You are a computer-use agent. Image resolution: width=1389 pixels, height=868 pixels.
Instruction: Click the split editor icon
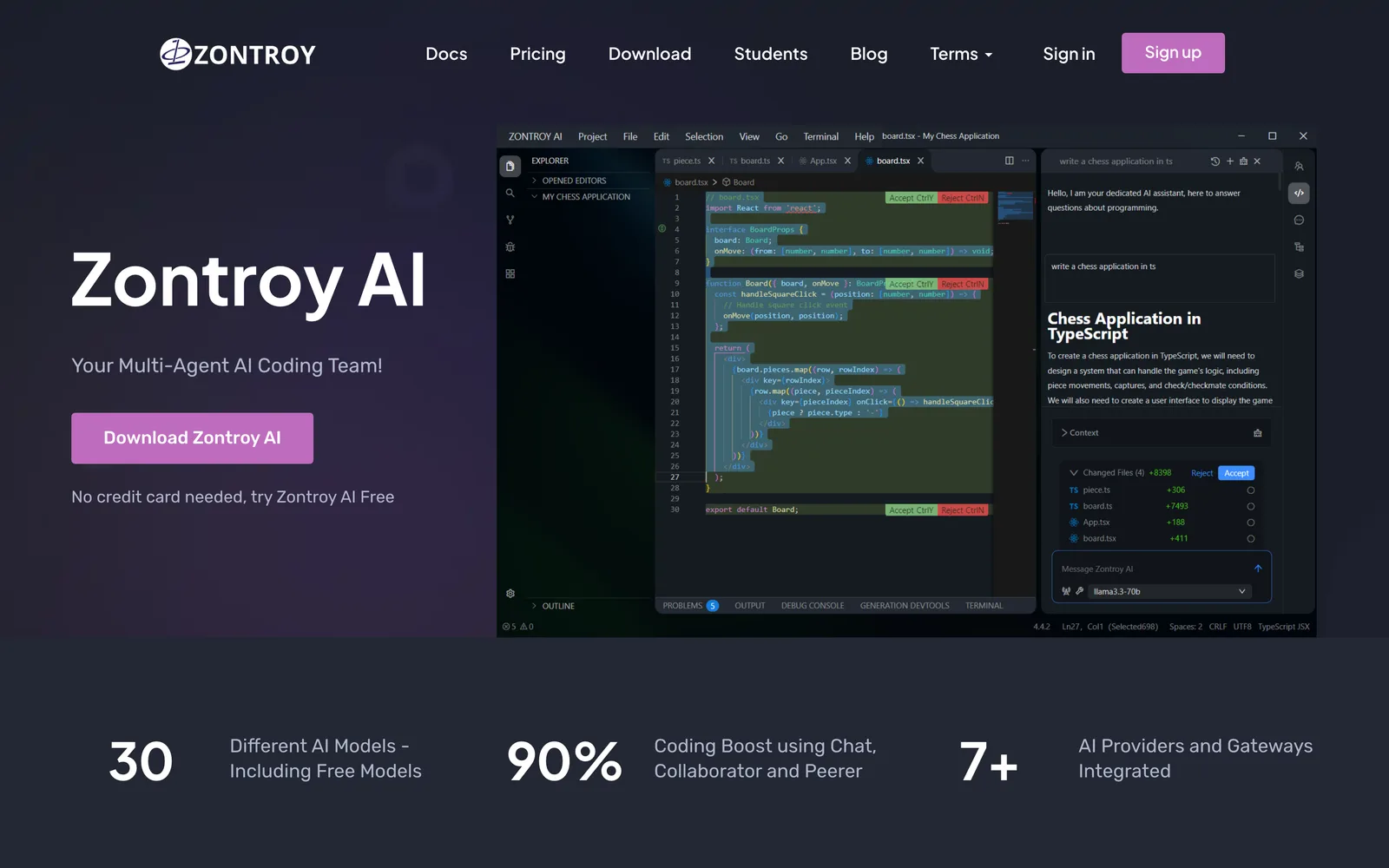click(x=1010, y=161)
